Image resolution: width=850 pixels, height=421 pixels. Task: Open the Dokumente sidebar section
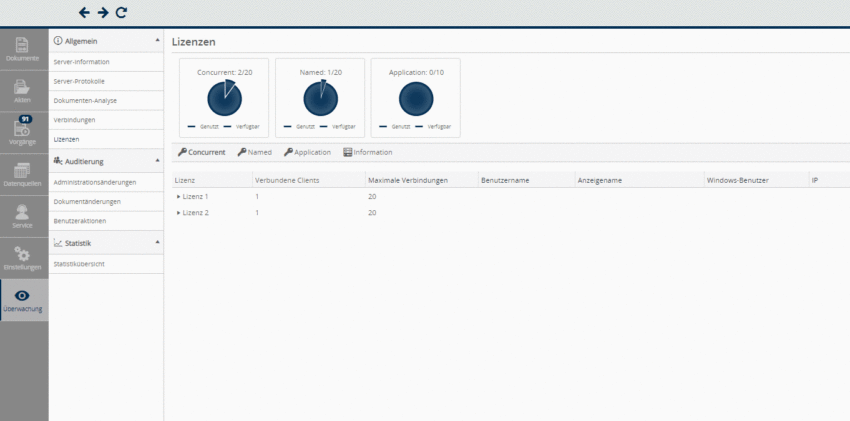click(x=23, y=50)
